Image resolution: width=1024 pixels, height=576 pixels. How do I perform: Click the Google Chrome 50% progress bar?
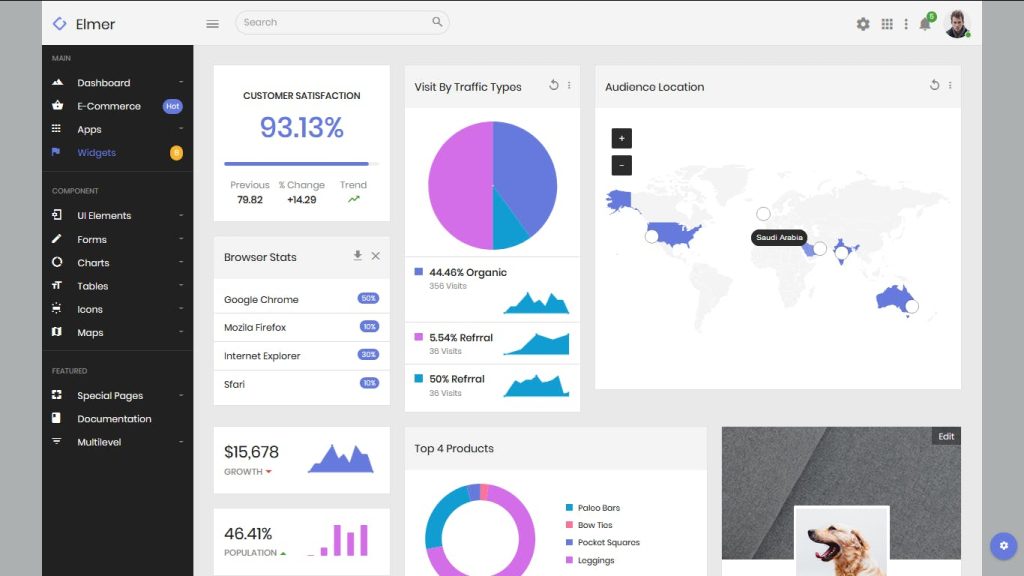coord(367,298)
